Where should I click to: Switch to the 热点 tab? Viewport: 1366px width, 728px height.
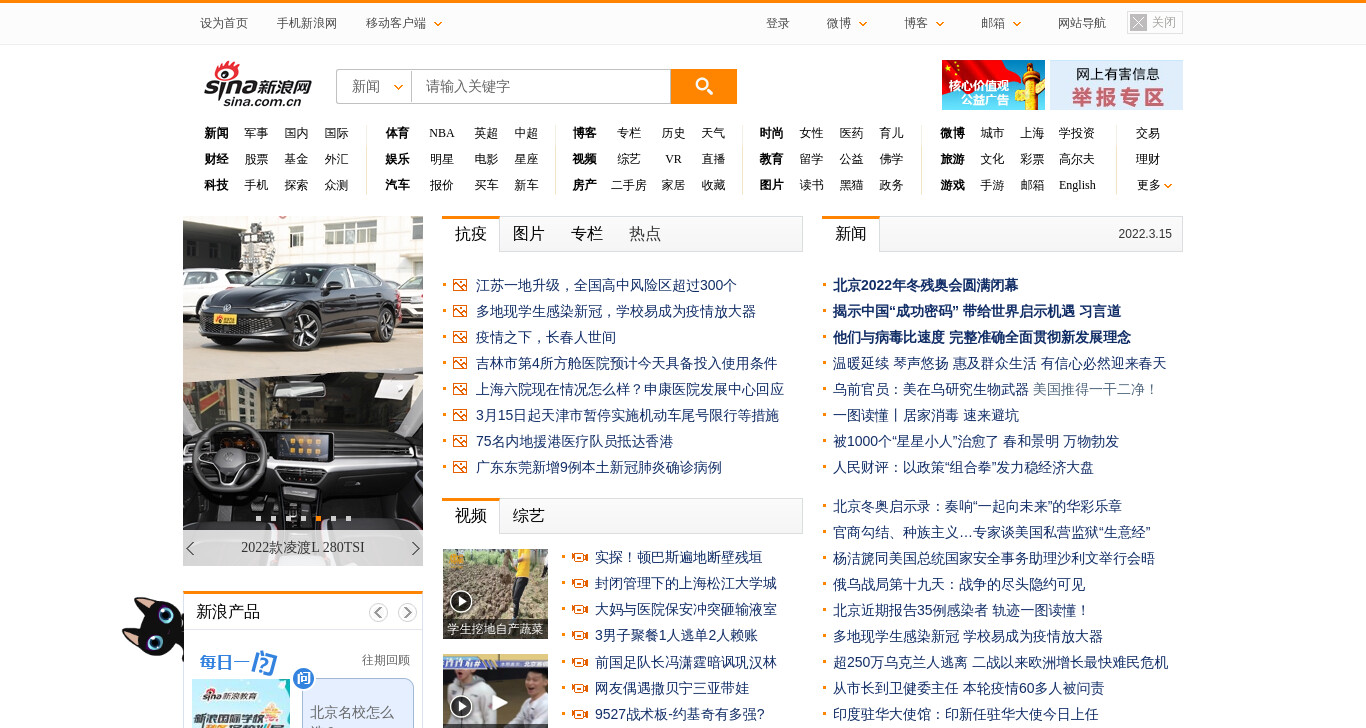click(645, 234)
